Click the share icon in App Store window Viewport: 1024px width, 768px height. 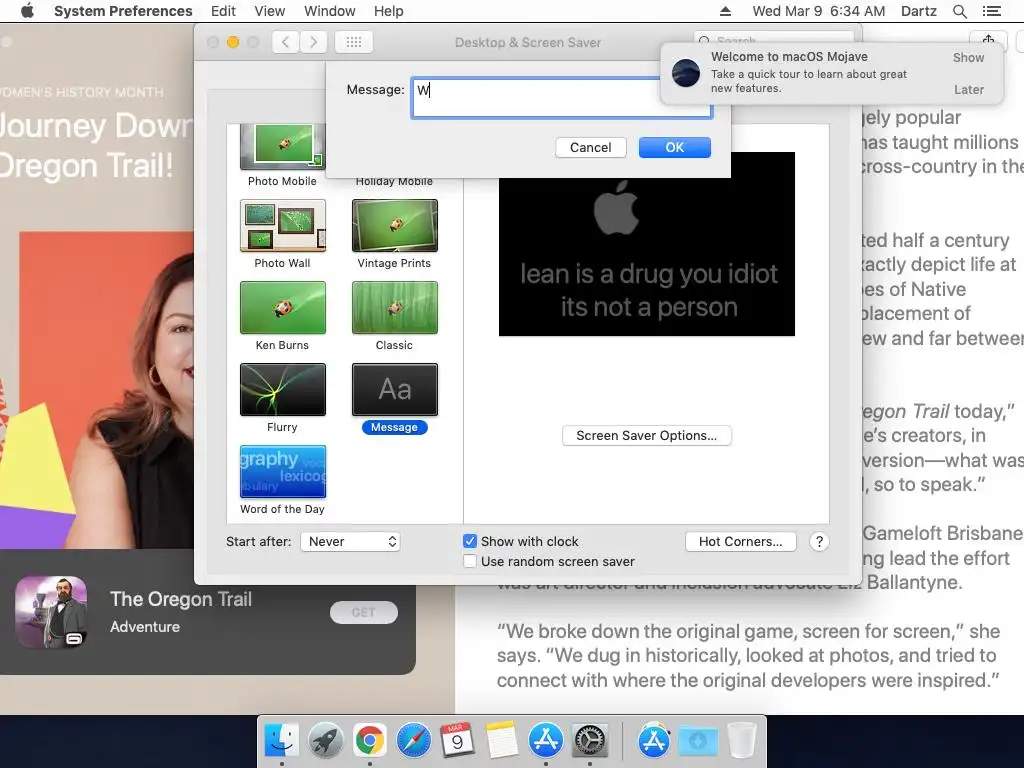(x=988, y=40)
